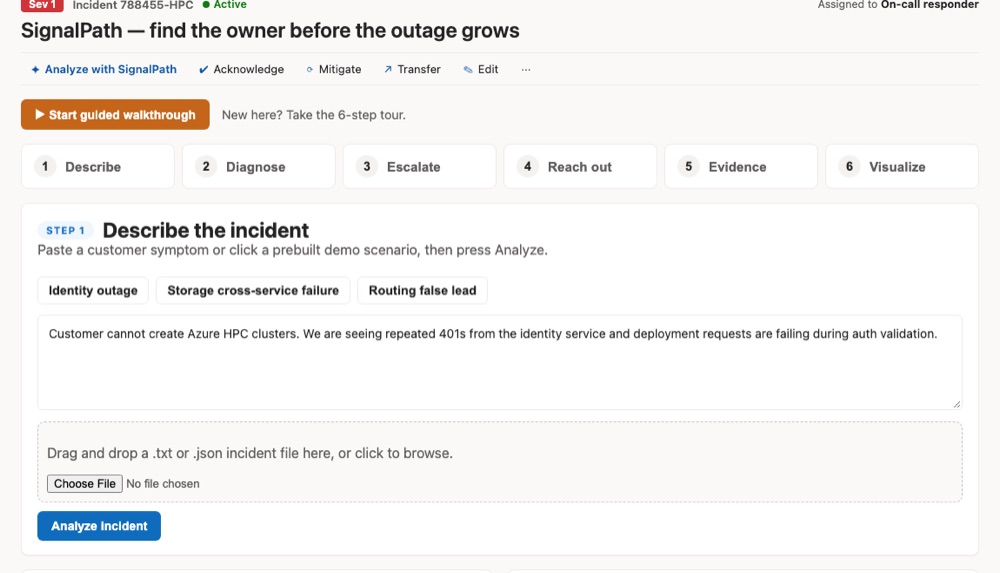This screenshot has width=1000, height=573.
Task: Click the Describe the incident heading
Action: click(205, 230)
